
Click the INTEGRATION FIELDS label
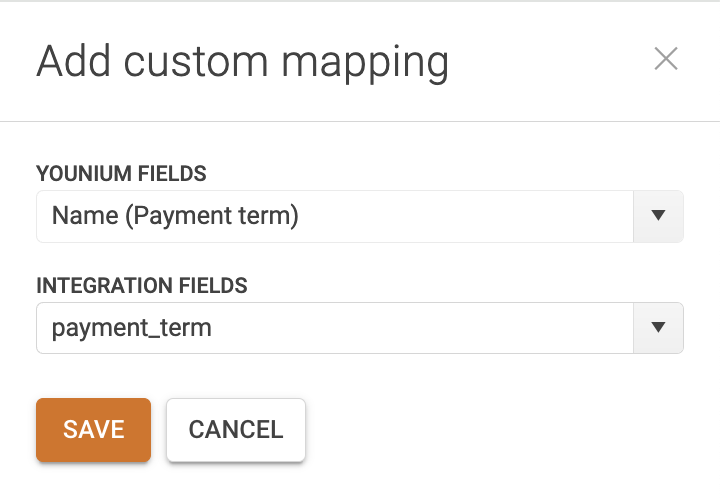point(142,285)
